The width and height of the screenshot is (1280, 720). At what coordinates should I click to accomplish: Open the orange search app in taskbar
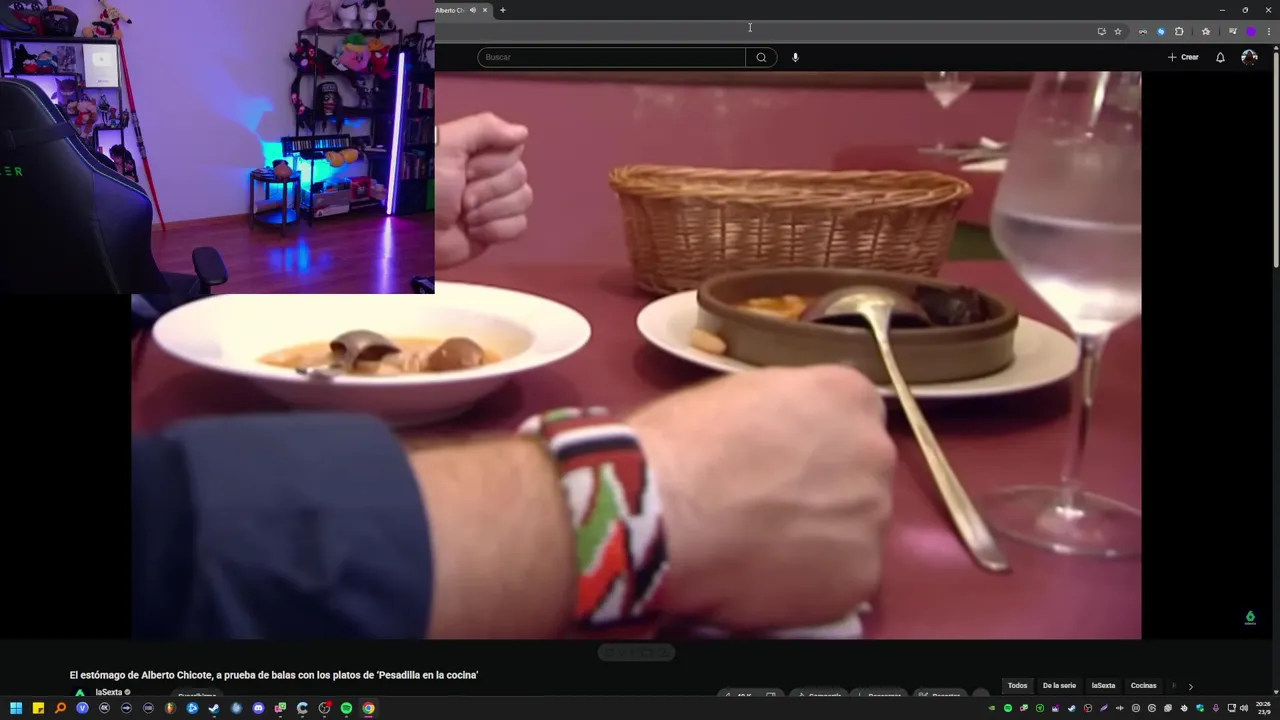click(x=60, y=708)
